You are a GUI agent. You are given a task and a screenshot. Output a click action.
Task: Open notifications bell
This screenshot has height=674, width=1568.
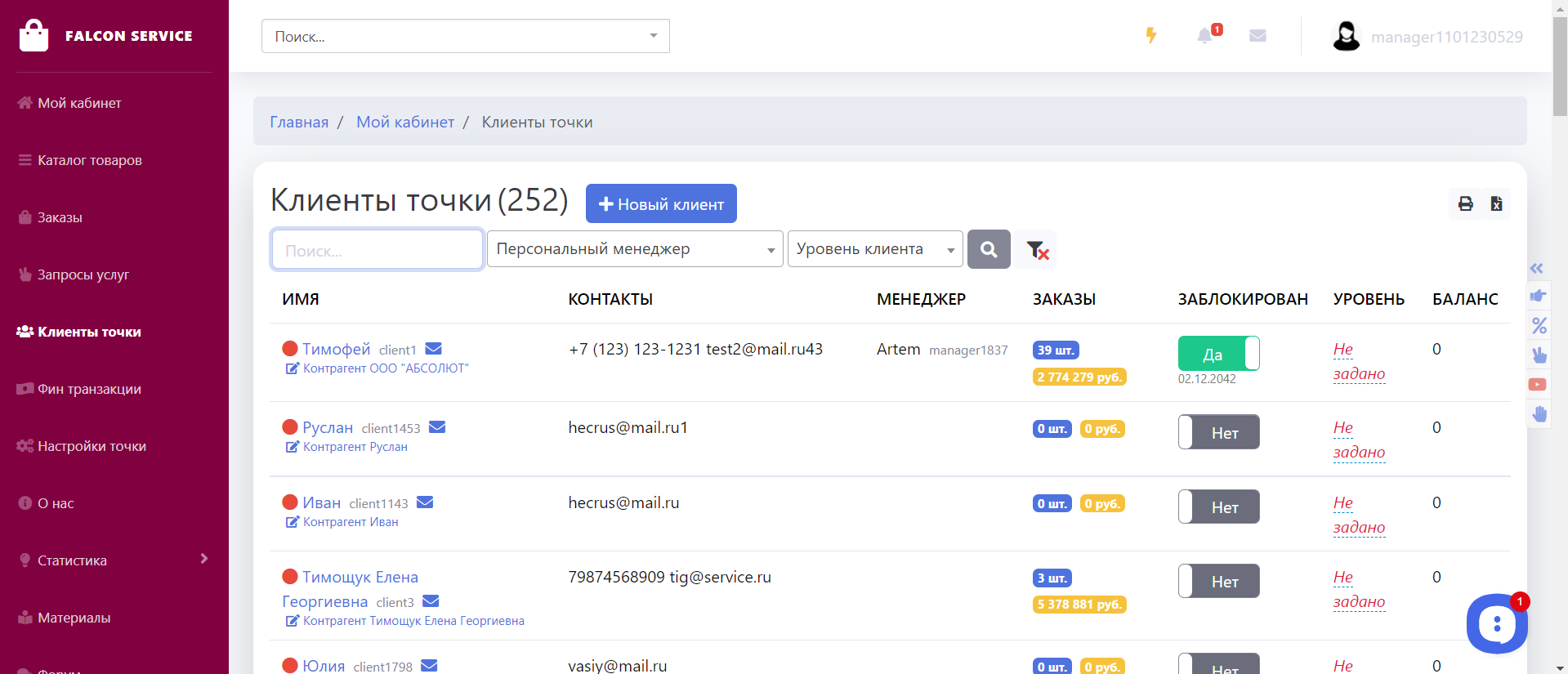(x=1204, y=36)
